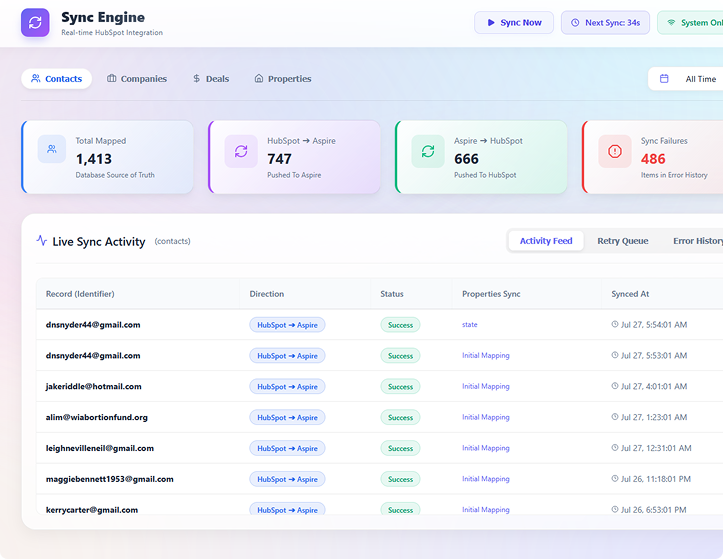Viewport: 723px width, 559px height.
Task: Click the Success badge in the maggiebennett1953 row
Action: tap(400, 479)
